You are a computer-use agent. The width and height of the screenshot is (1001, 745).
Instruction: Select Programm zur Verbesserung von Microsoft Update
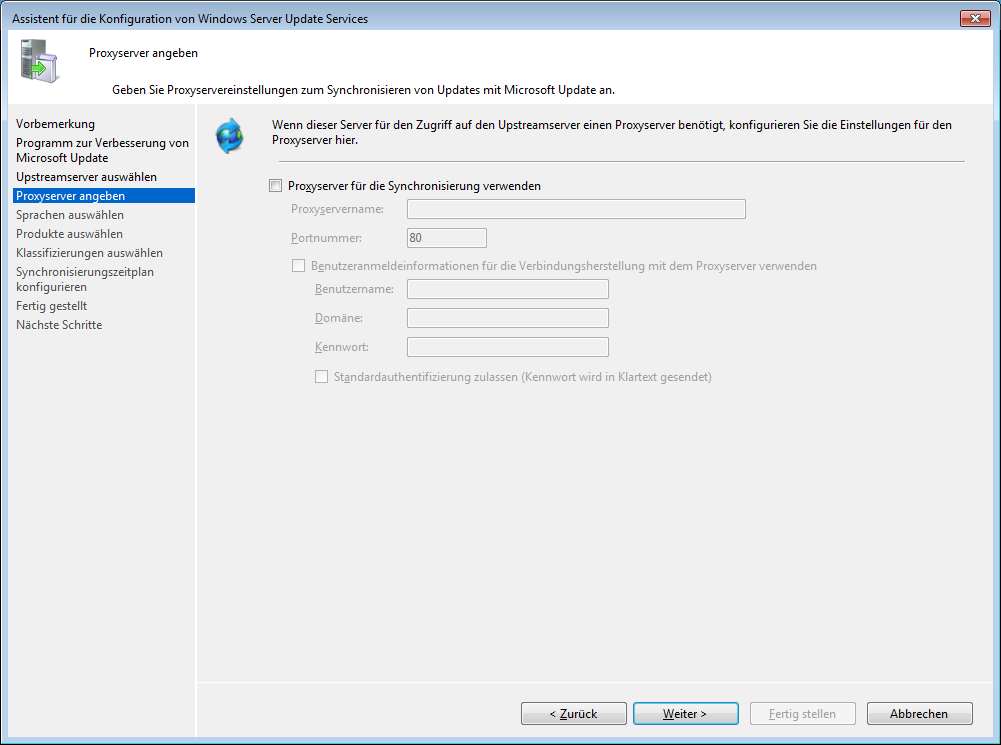102,150
